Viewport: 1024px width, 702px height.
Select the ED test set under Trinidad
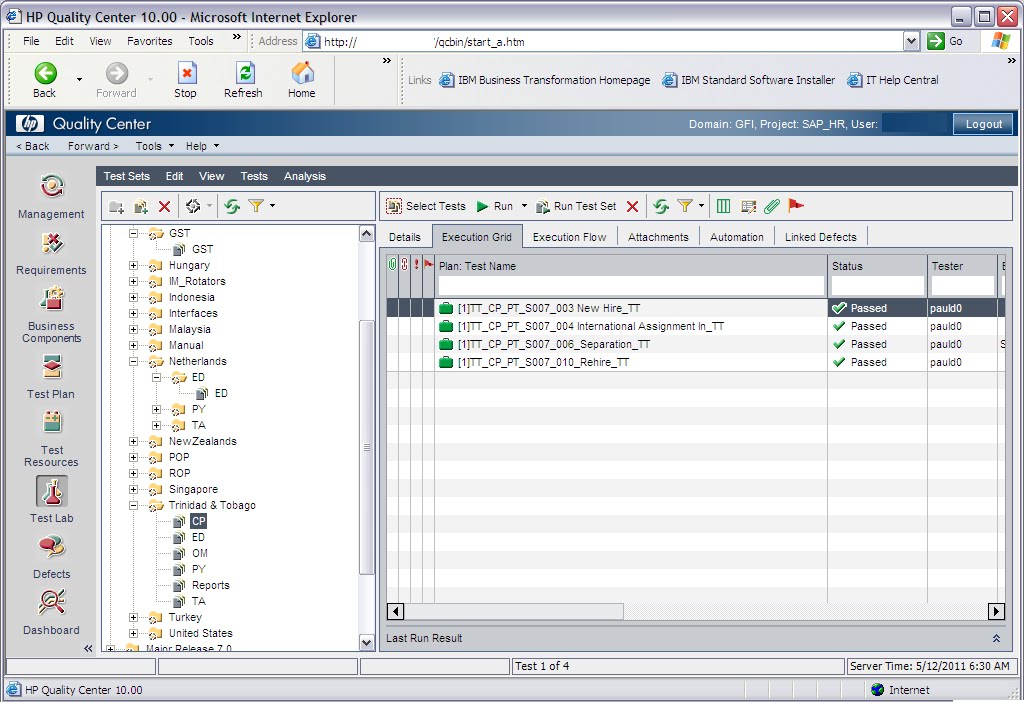[x=198, y=537]
